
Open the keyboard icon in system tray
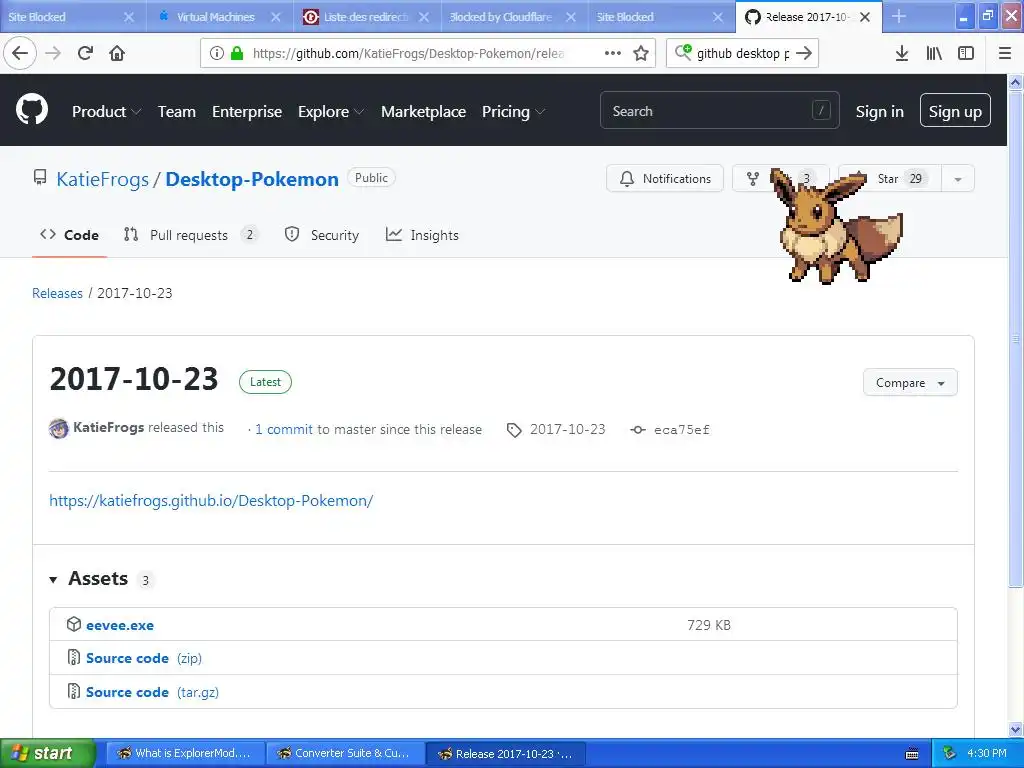(912, 754)
